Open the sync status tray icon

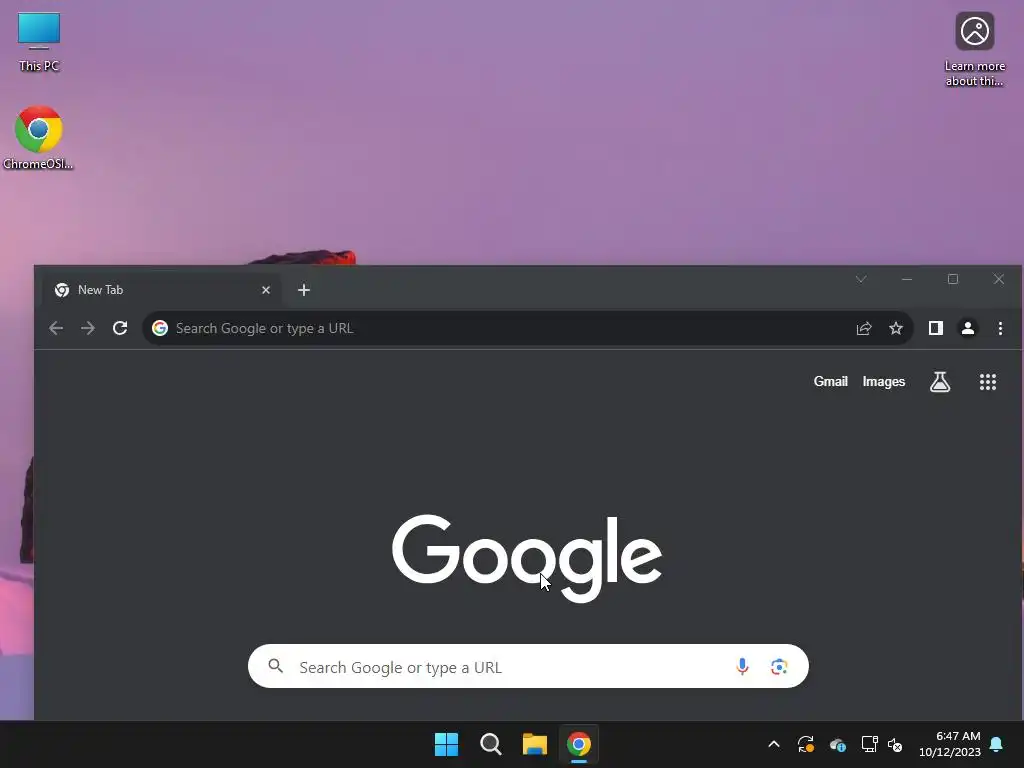806,744
